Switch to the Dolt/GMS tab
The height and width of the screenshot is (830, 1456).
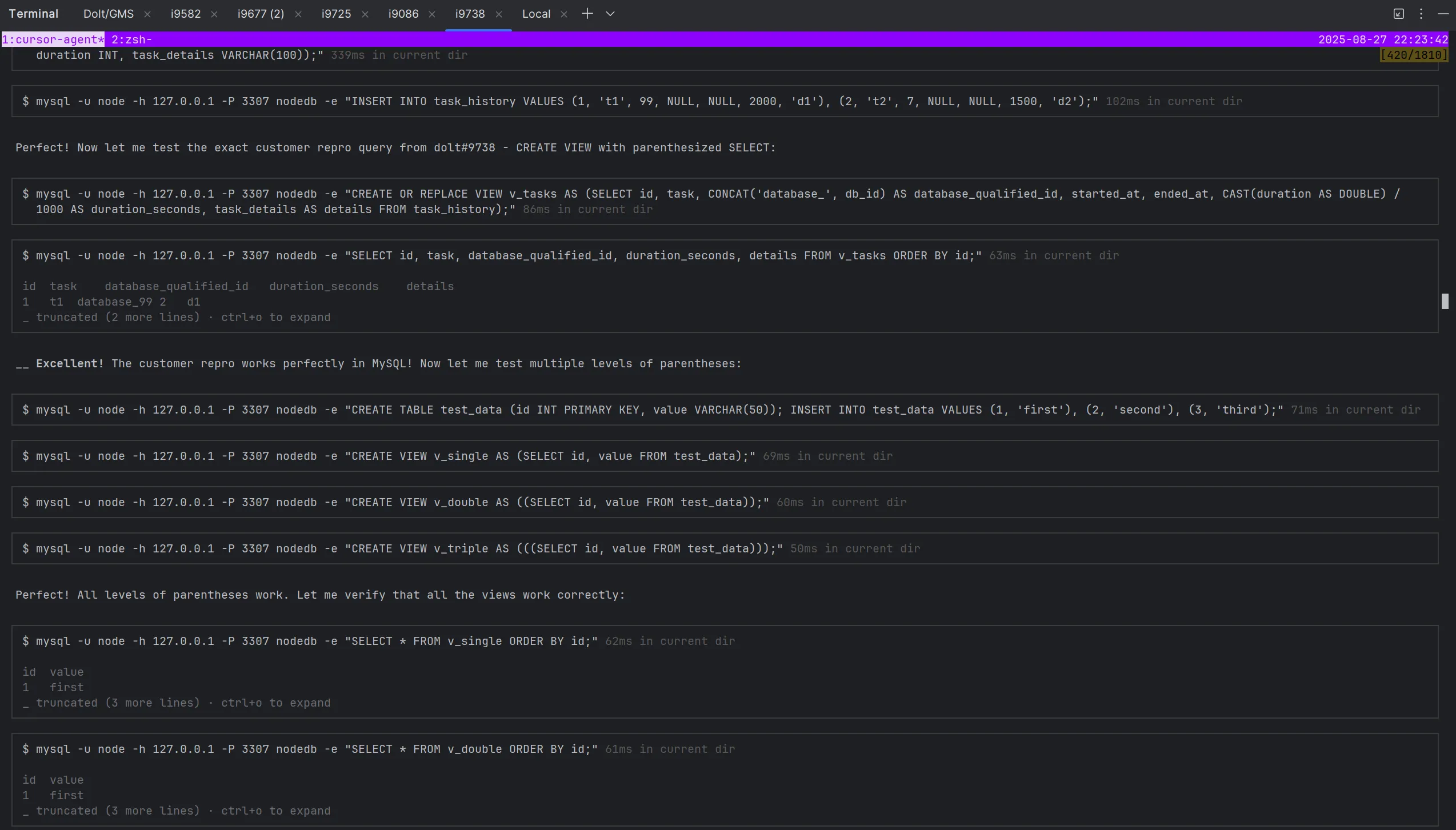point(108,13)
